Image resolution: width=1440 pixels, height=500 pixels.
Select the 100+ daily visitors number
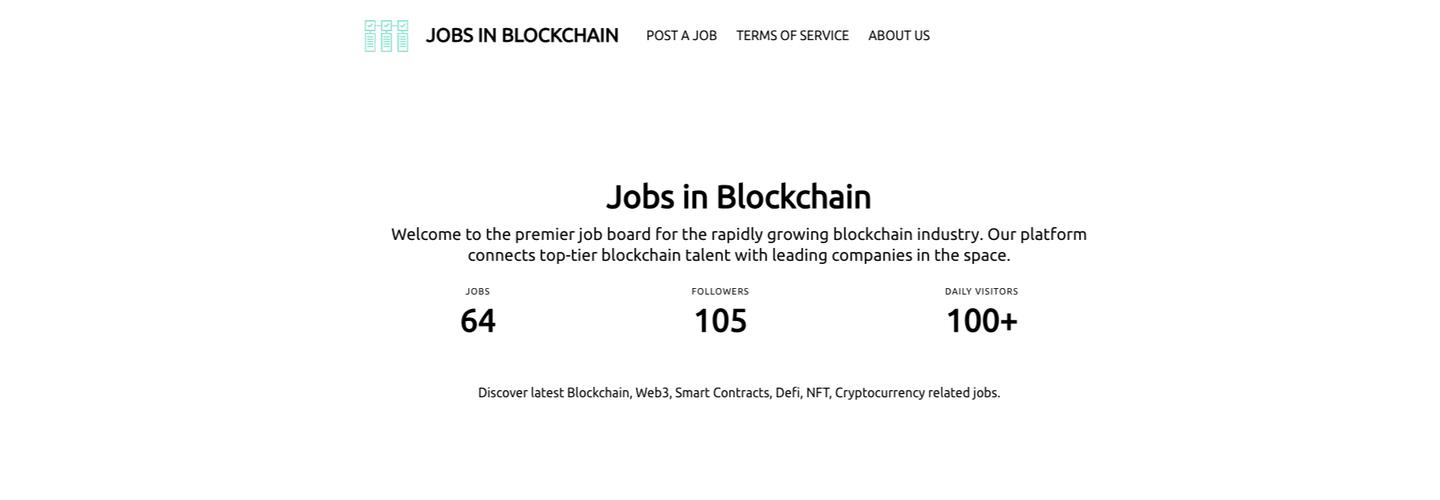[981, 321]
